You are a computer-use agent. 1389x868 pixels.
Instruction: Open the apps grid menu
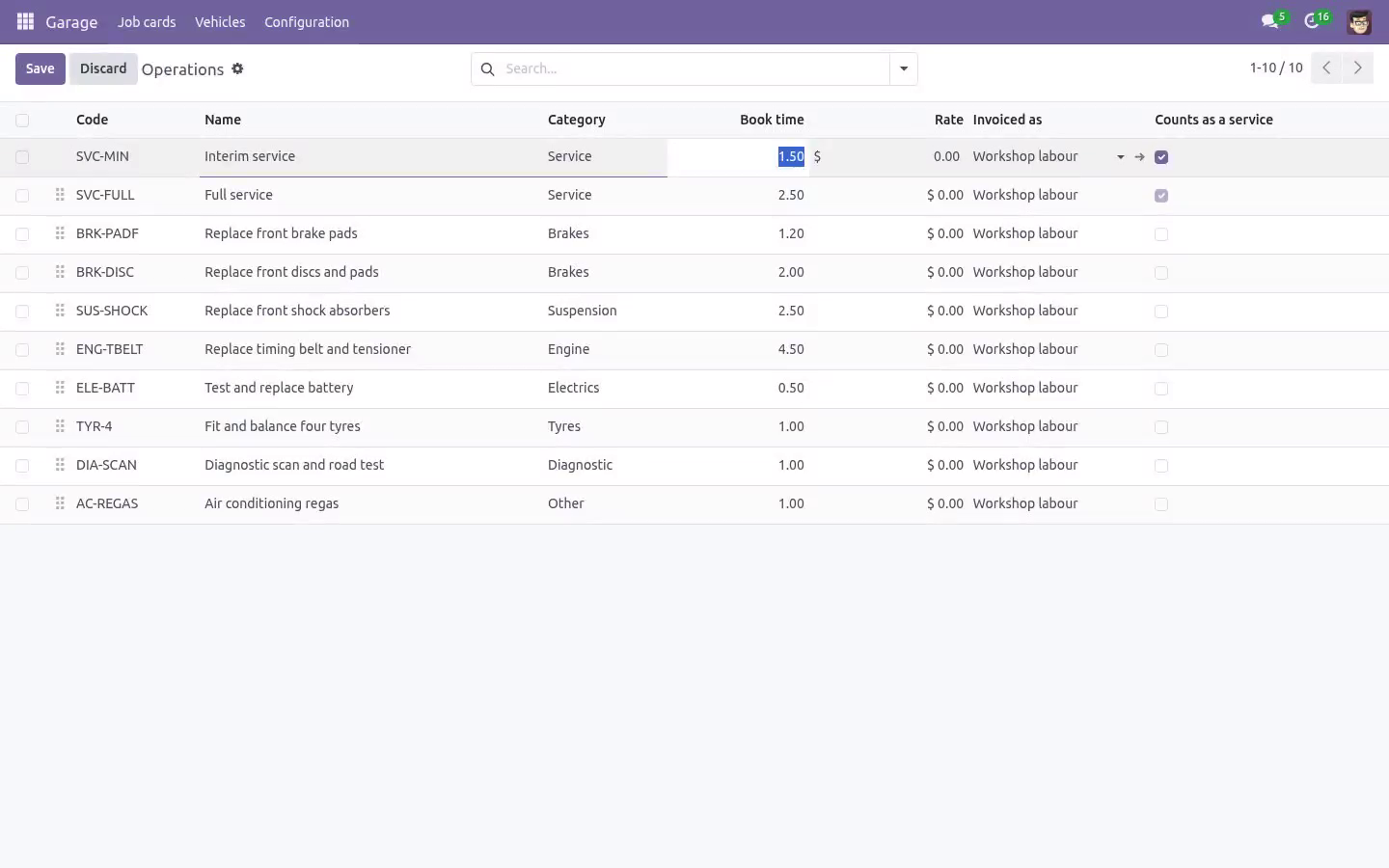26,21
